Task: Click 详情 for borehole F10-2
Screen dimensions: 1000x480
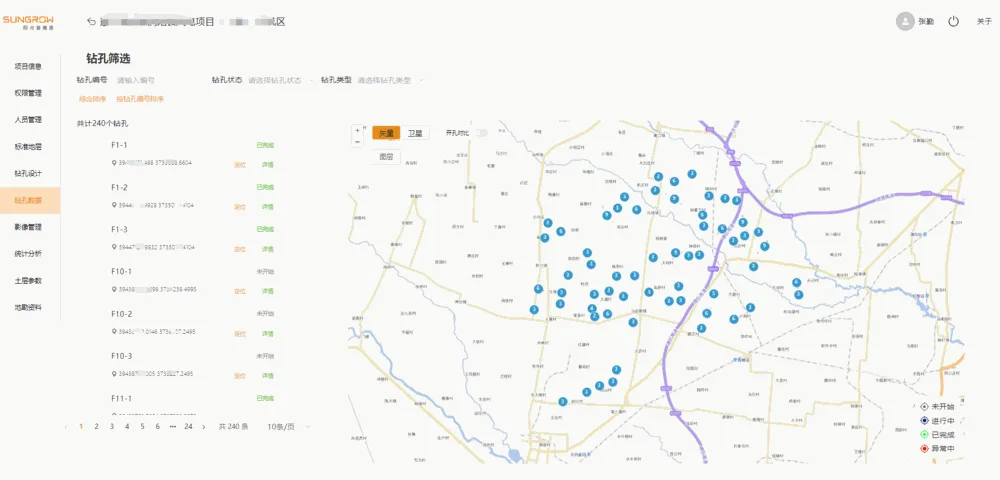Action: (267, 334)
